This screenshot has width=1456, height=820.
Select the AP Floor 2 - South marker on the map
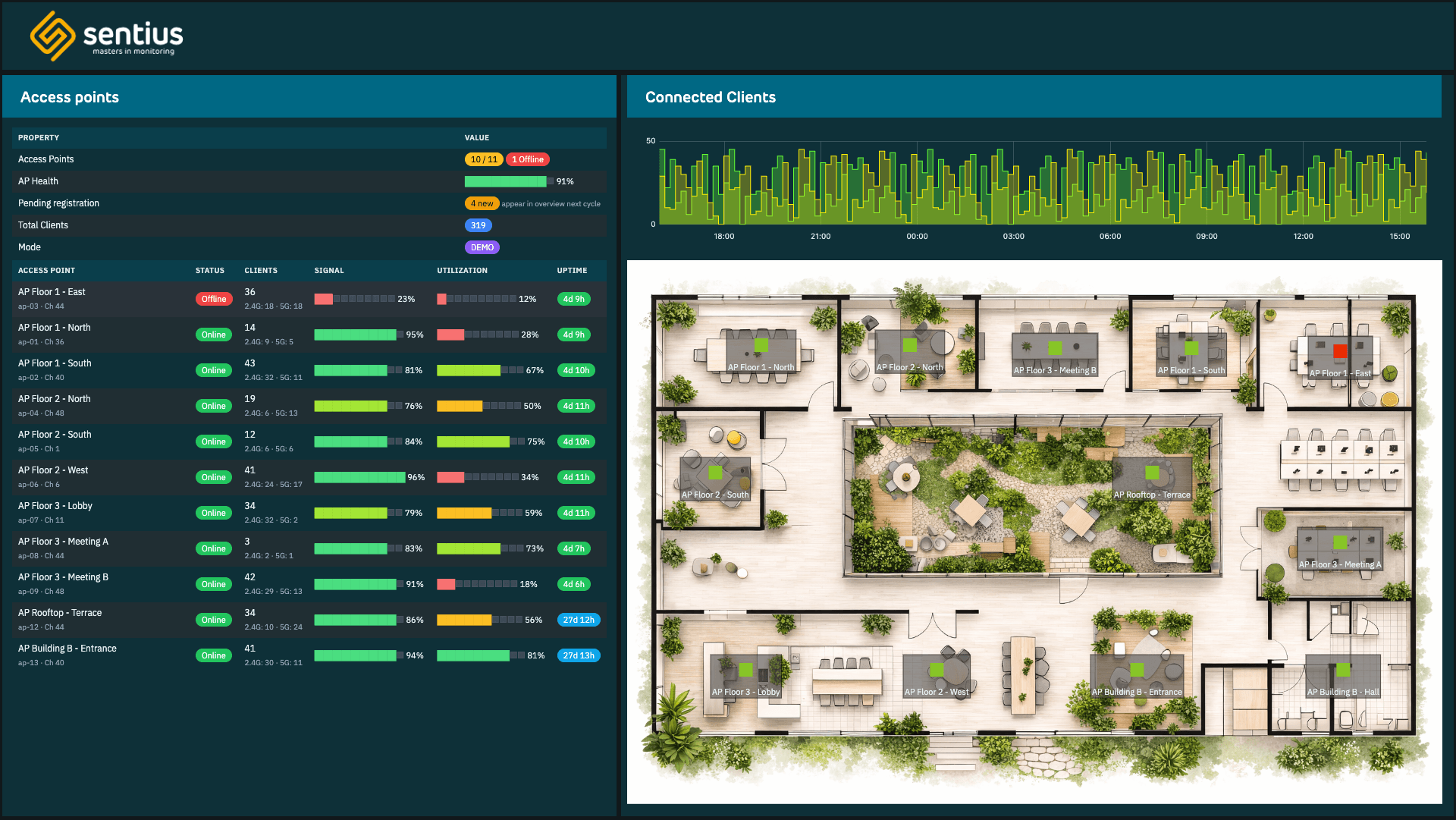pyautogui.click(x=715, y=472)
